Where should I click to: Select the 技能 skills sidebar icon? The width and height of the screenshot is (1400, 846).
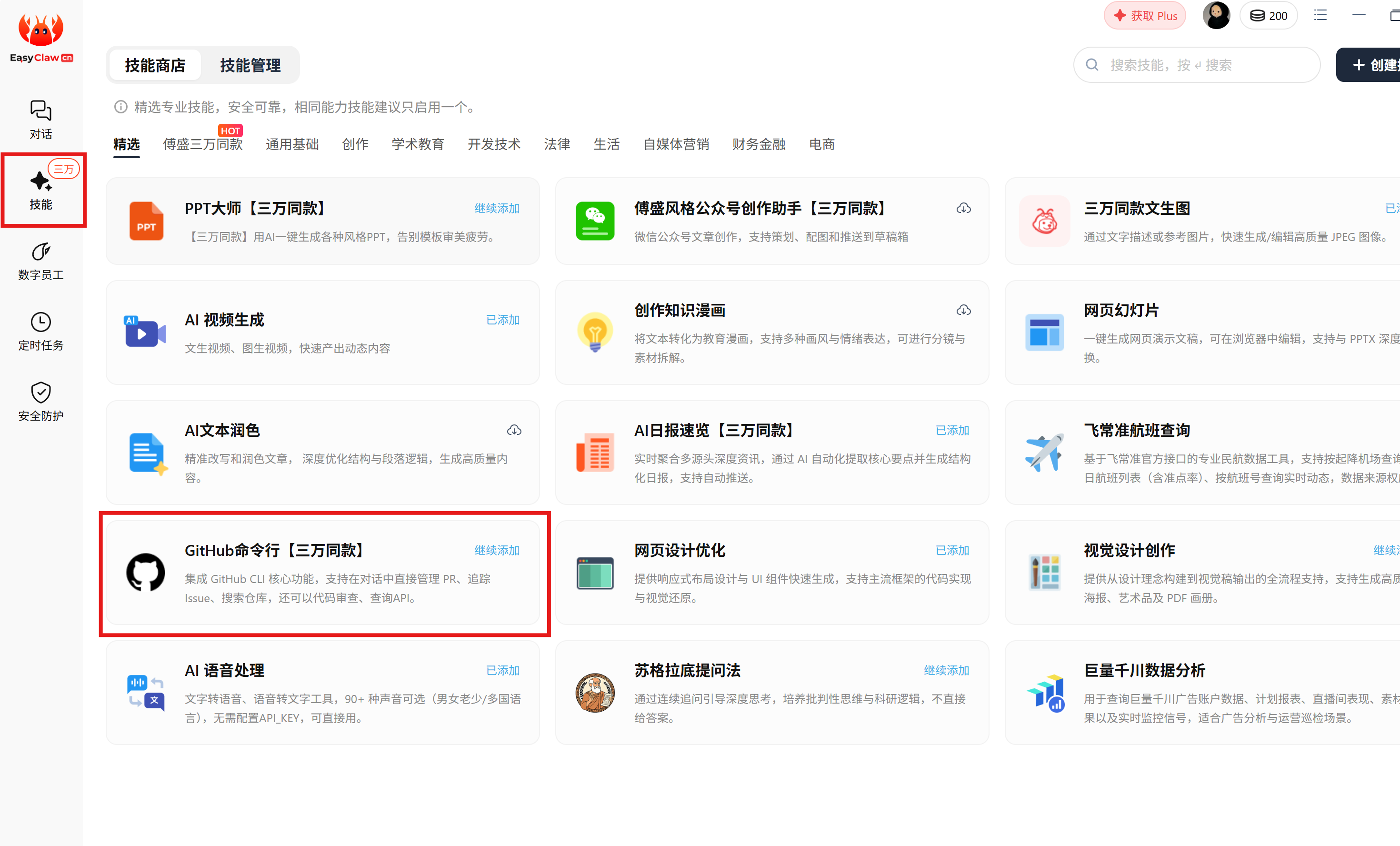pos(41,190)
